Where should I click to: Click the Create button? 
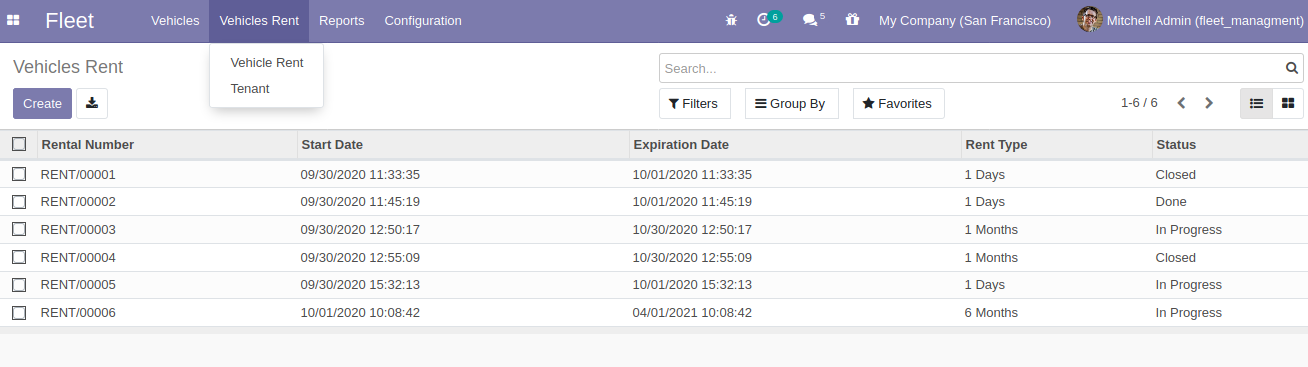[42, 103]
